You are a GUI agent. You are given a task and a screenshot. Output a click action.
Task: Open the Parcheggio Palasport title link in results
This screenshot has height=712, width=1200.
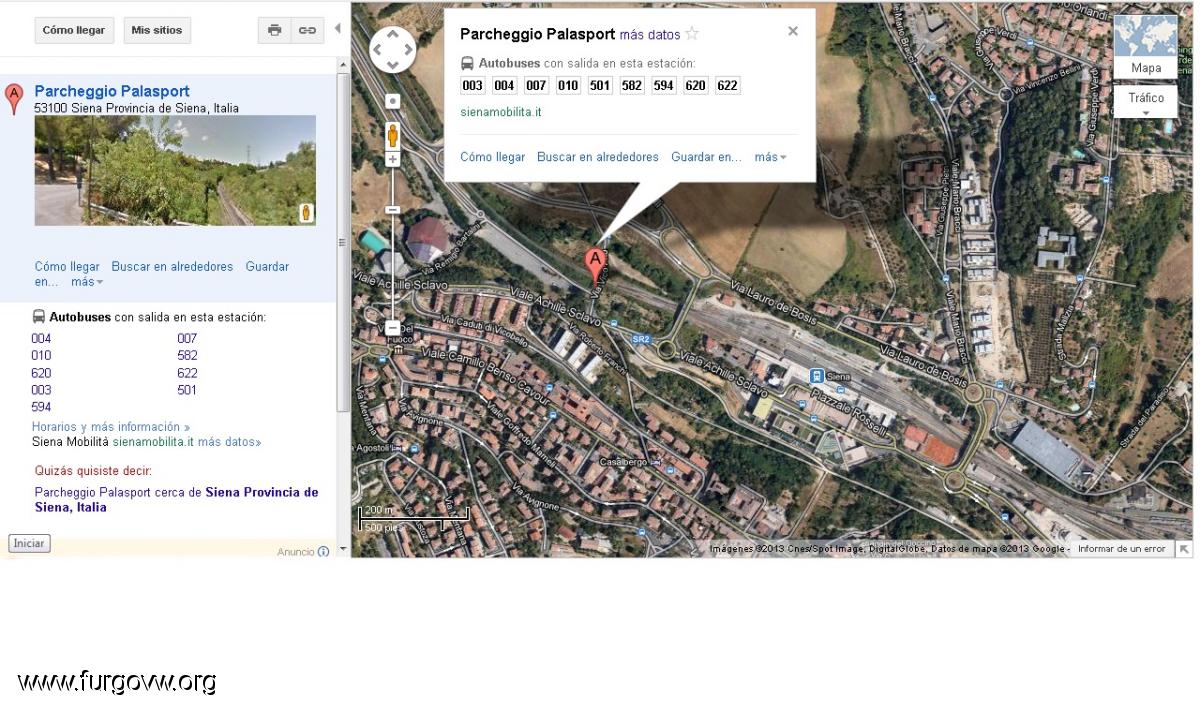tap(112, 91)
